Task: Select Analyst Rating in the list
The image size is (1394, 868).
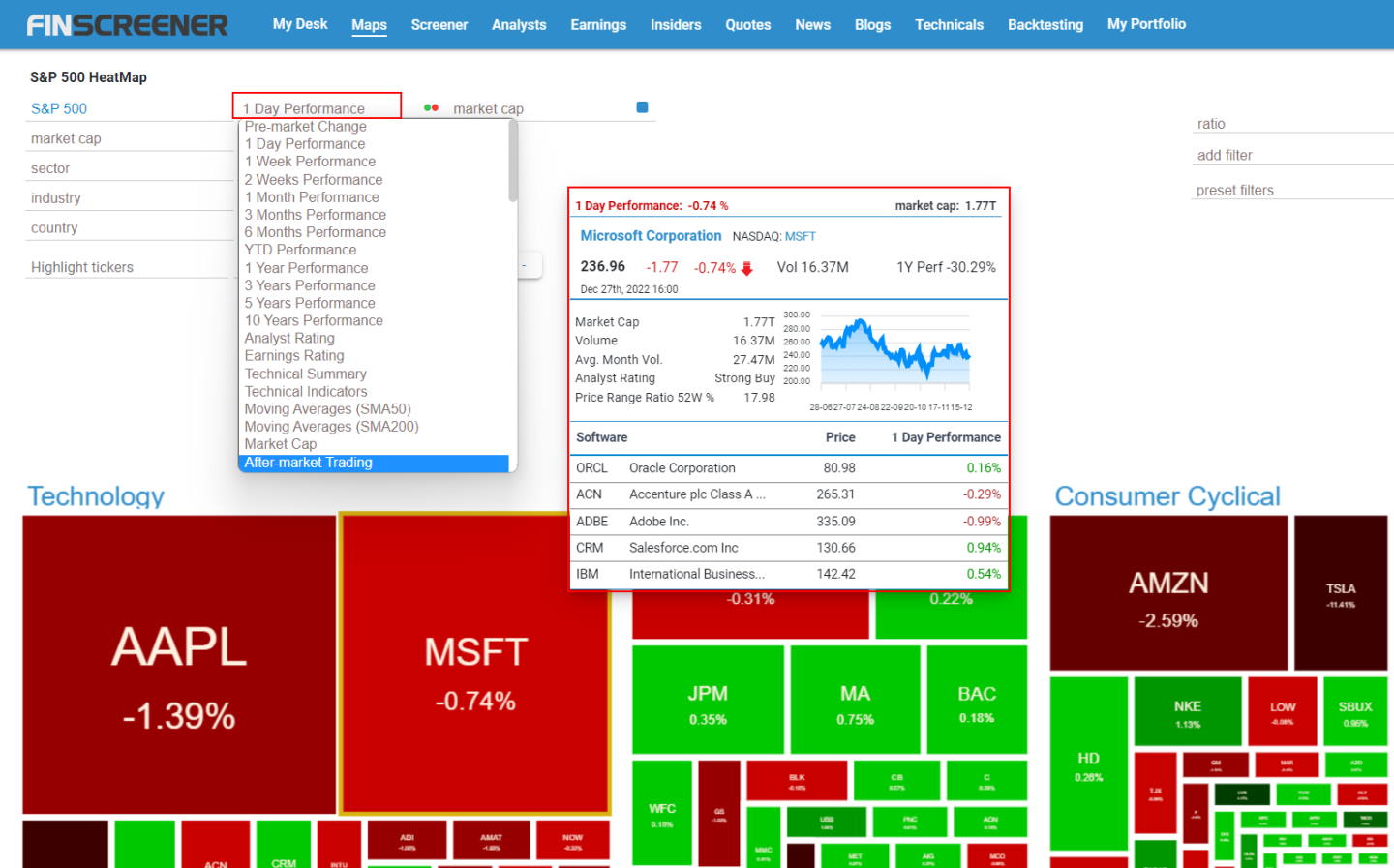Action: tap(374, 338)
